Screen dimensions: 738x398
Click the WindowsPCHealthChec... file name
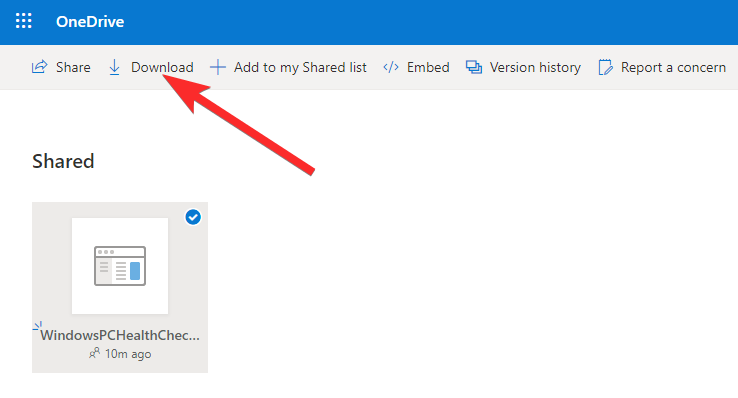(120, 335)
